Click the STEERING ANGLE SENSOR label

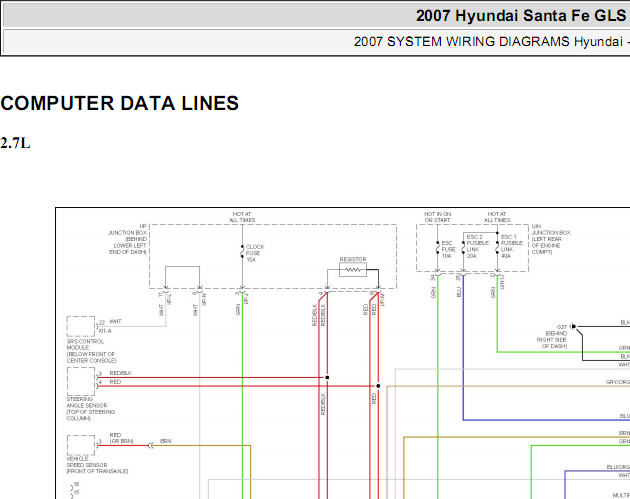(x=90, y=409)
